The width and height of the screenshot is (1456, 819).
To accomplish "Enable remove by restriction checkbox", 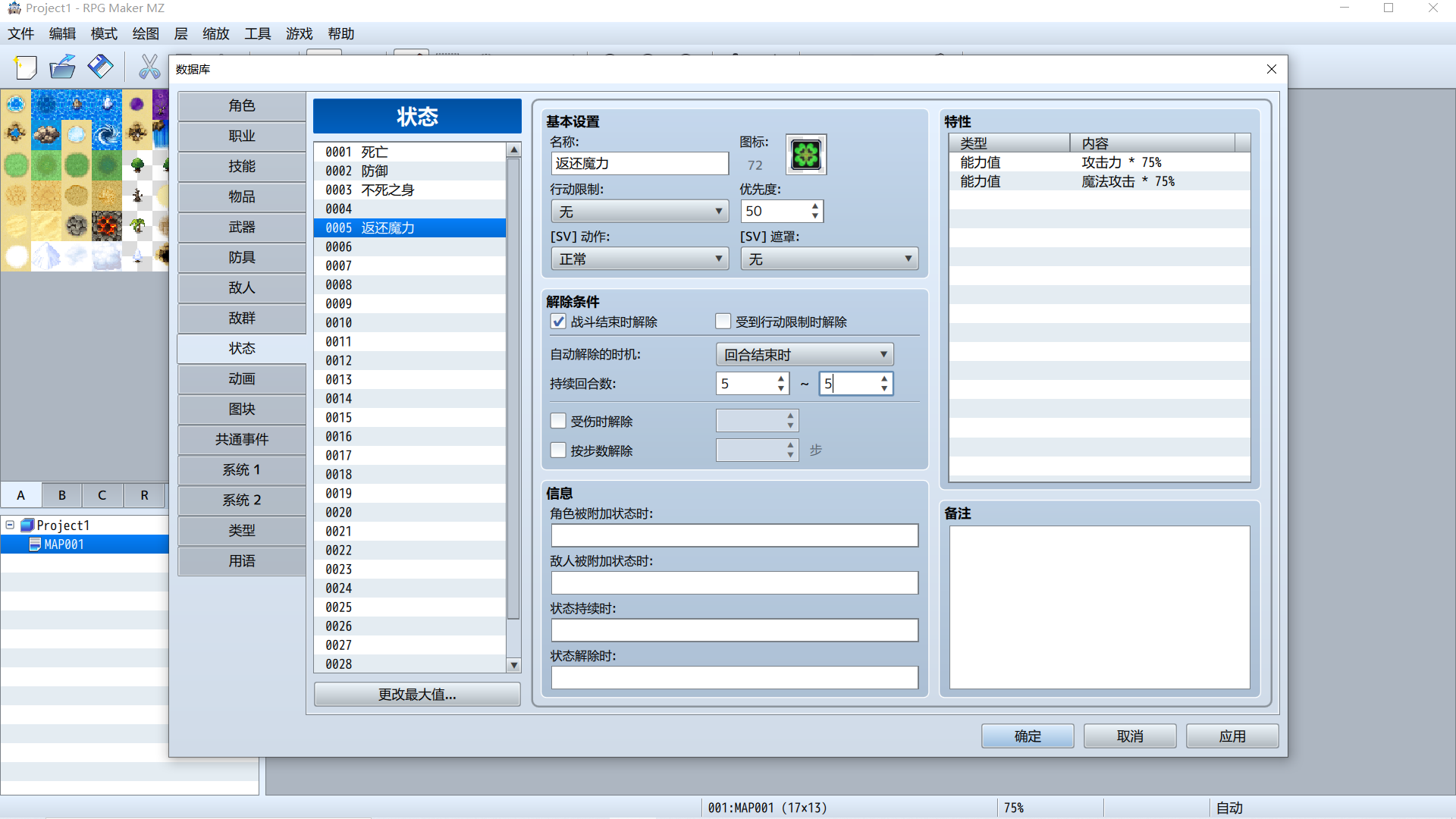I will click(x=723, y=322).
